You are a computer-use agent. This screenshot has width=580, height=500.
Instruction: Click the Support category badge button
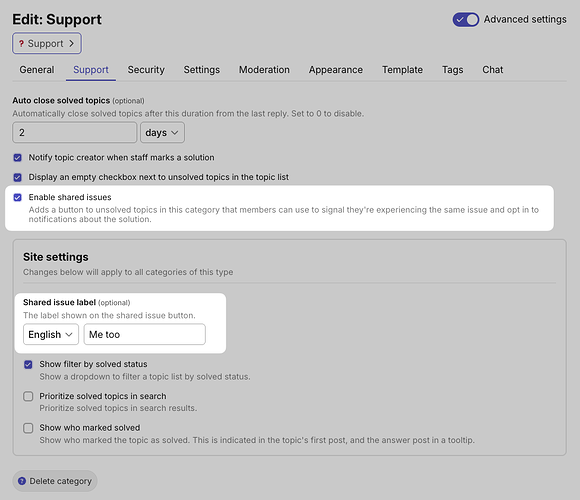click(x=47, y=44)
